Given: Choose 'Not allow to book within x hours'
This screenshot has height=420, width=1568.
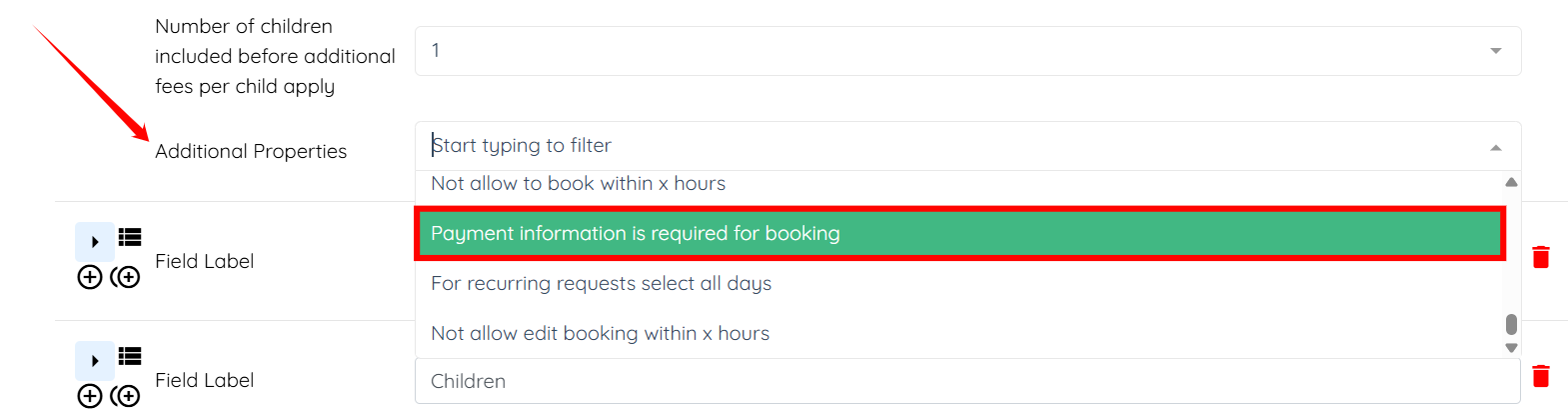Looking at the screenshot, I should coord(578,184).
